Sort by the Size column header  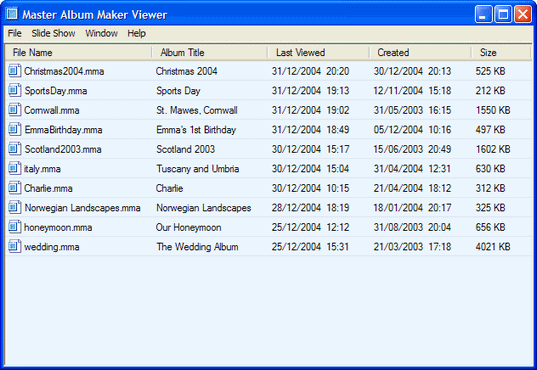[x=501, y=52]
